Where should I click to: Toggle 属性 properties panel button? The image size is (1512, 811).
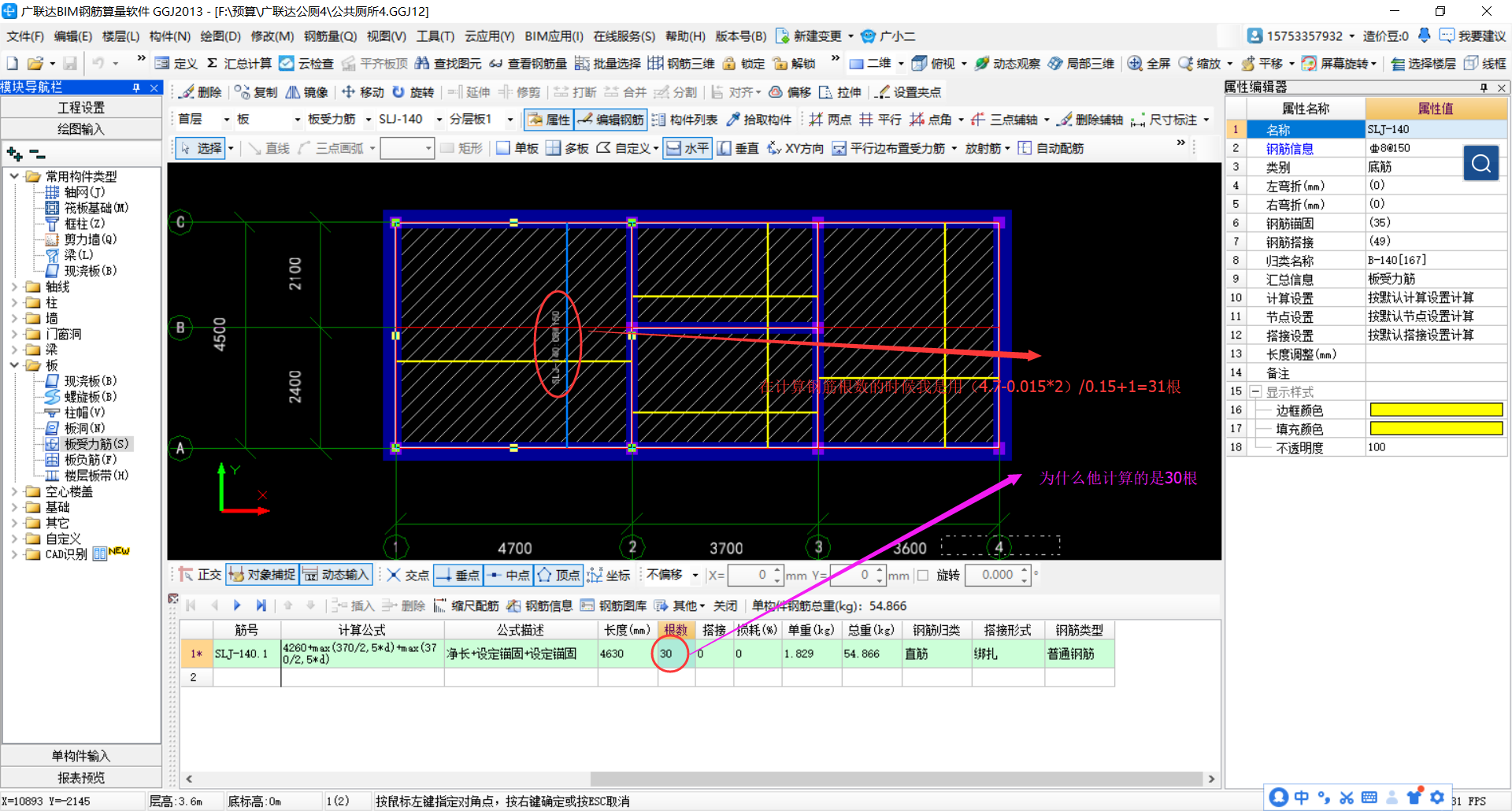point(547,120)
